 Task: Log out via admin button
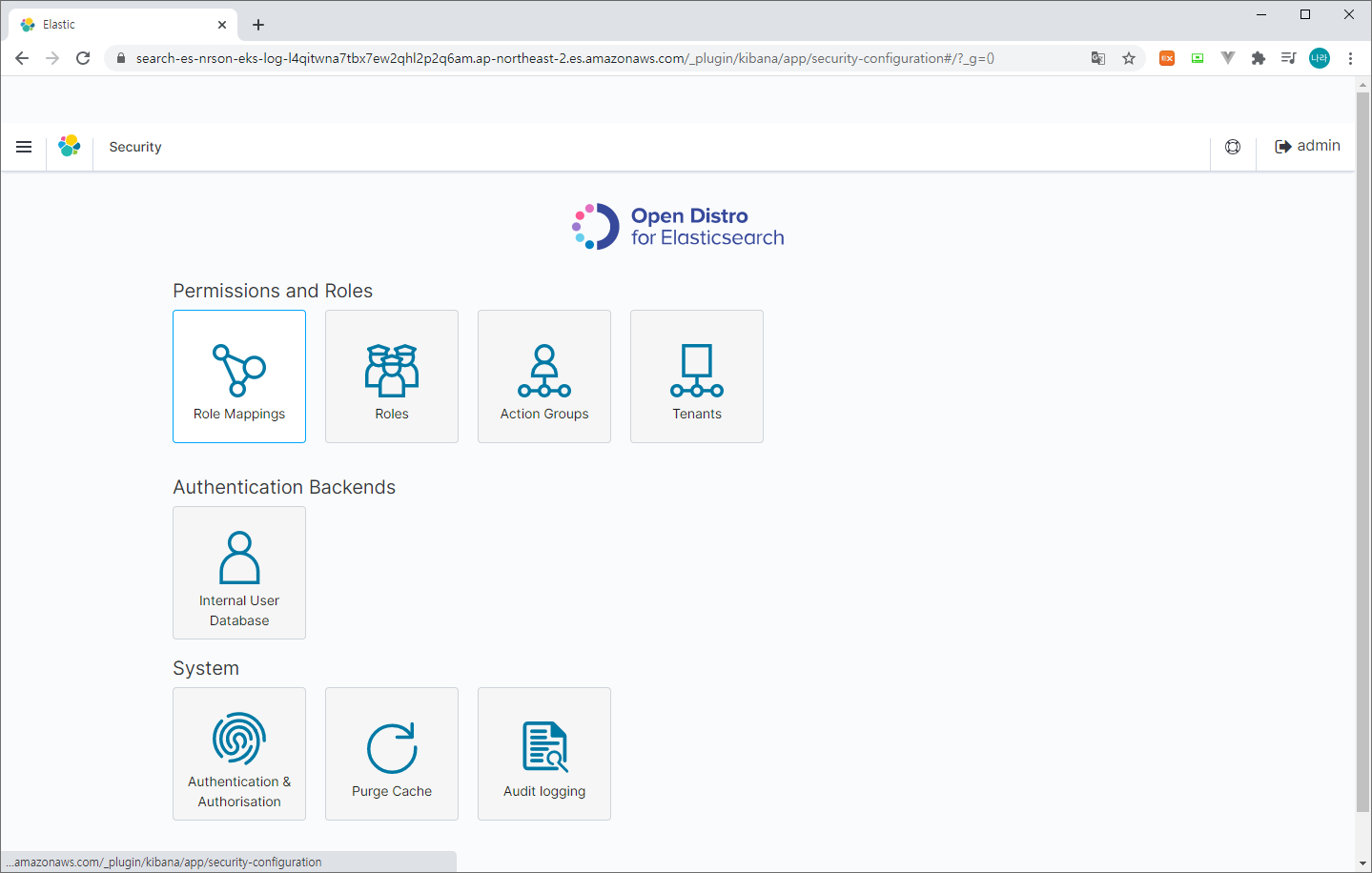point(1308,146)
